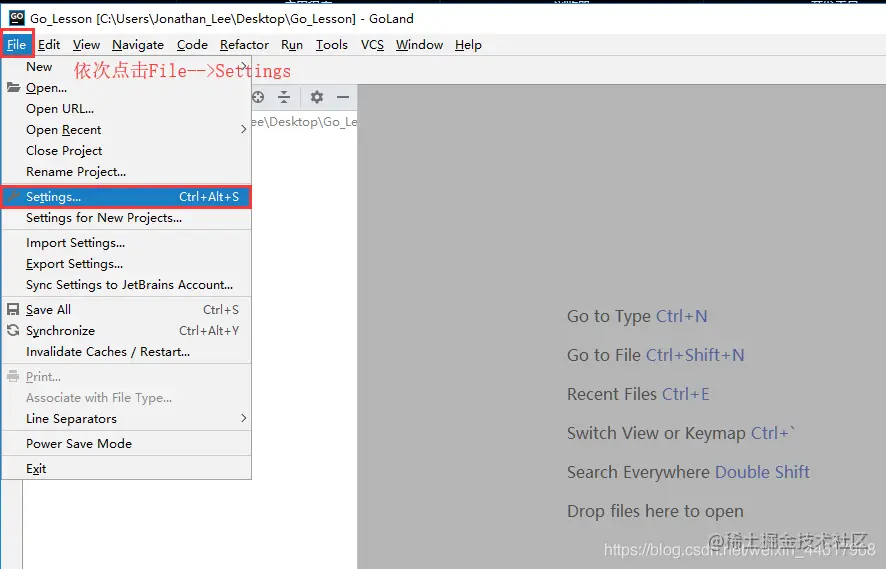Choose New from the File menu
The width and height of the screenshot is (886, 569).
pos(127,67)
